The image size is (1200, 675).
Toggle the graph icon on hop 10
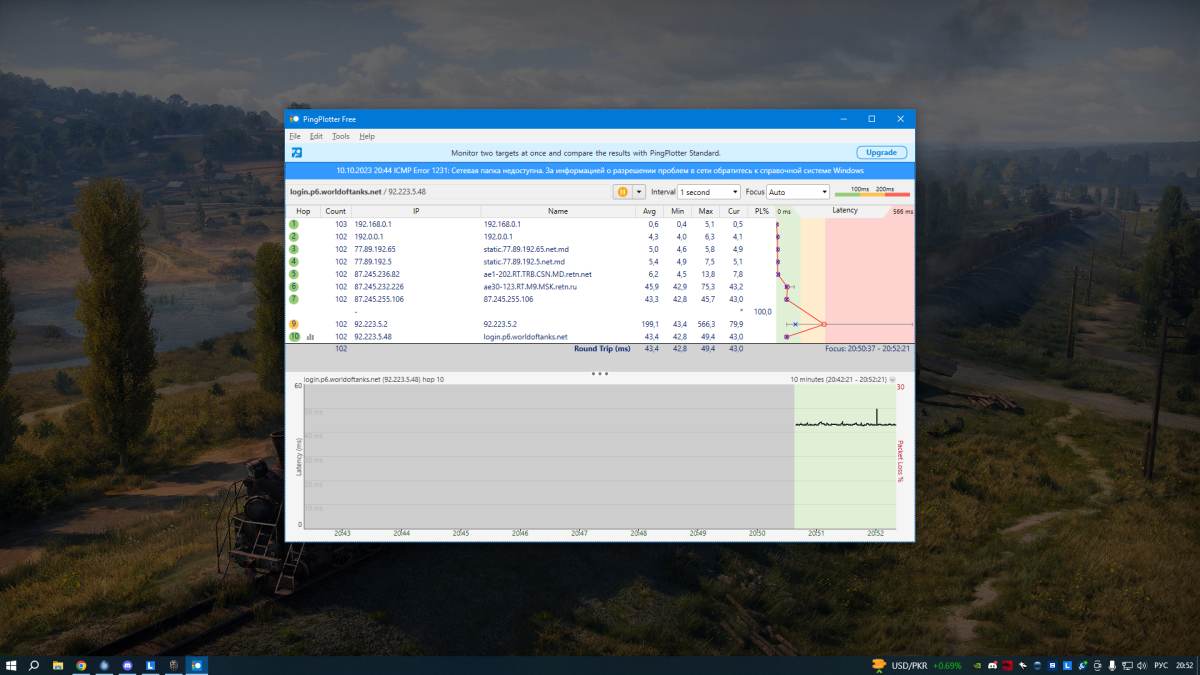click(310, 337)
